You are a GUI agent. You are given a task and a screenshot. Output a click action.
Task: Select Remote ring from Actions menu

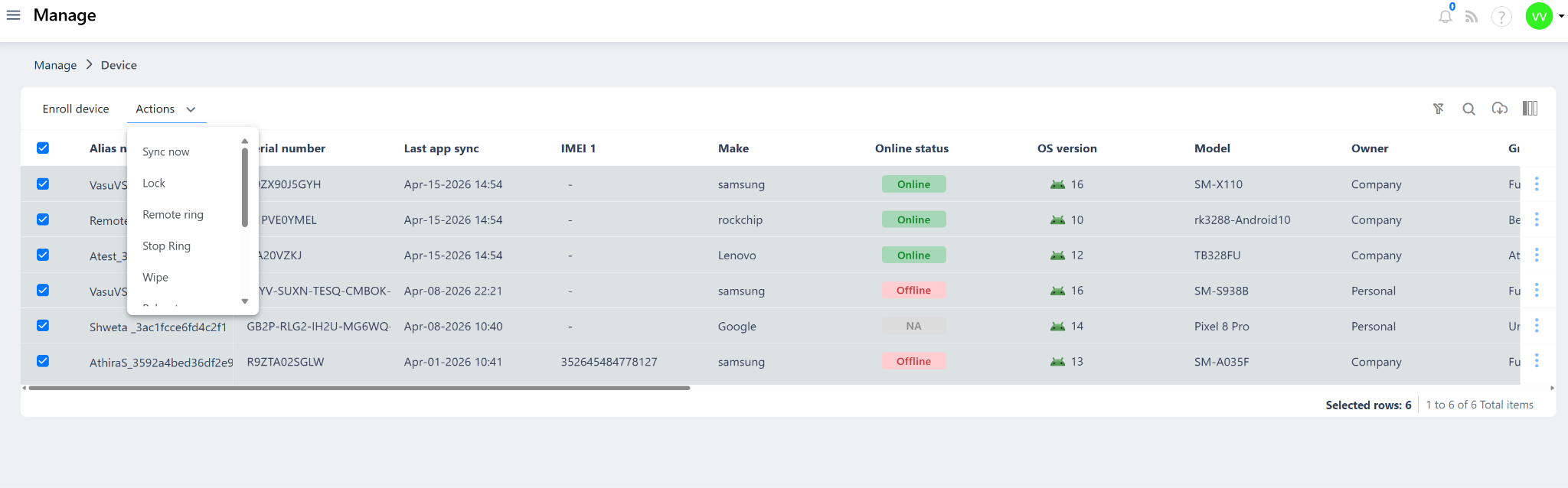173,214
